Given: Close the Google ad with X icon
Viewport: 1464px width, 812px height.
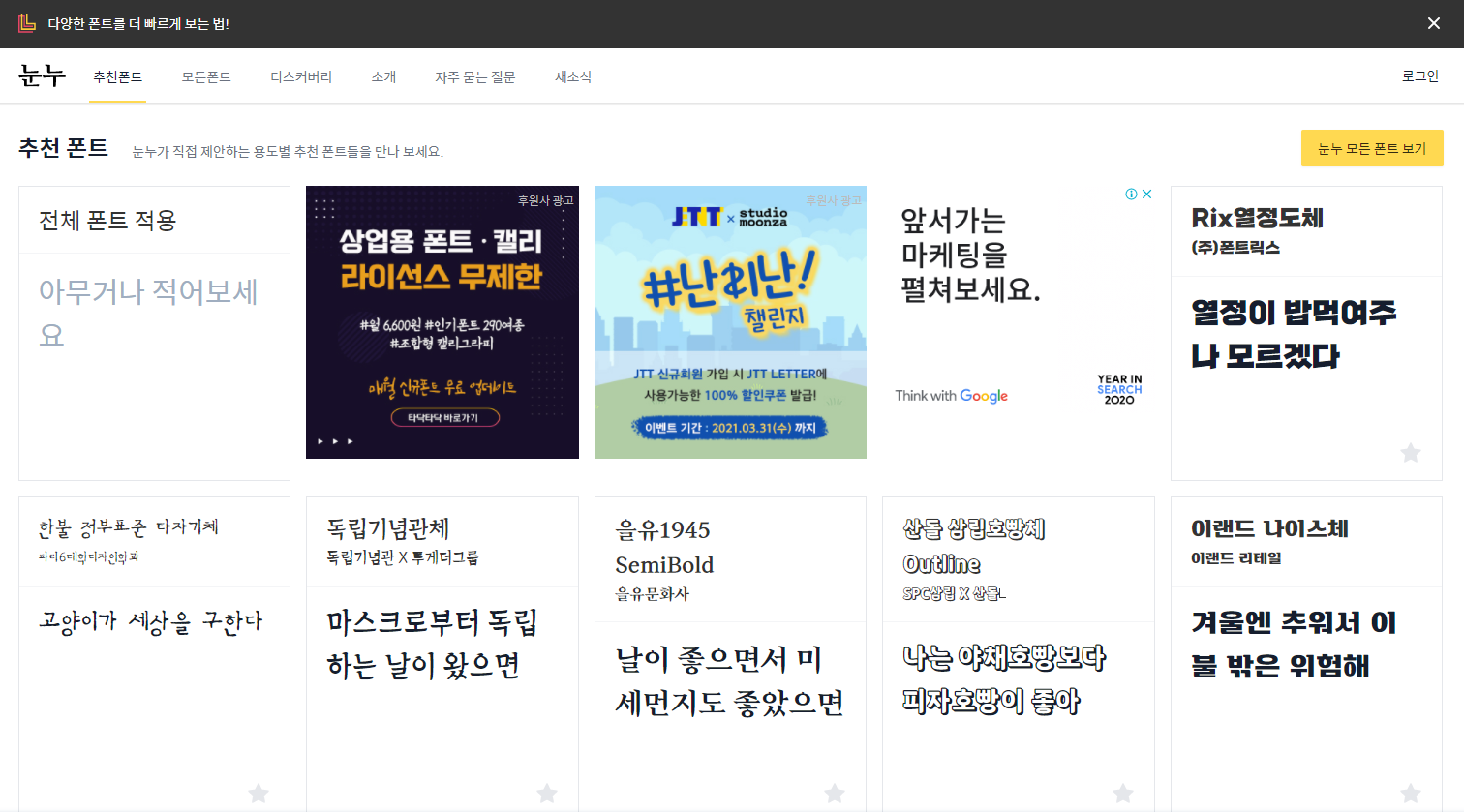Looking at the screenshot, I should pos(1147,194).
